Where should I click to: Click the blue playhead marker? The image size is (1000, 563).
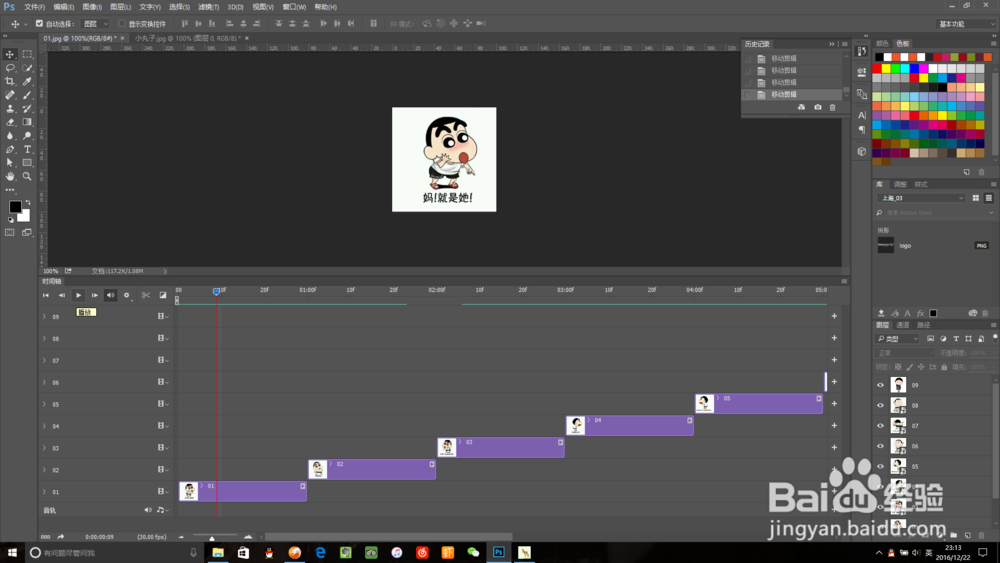[x=216, y=291]
